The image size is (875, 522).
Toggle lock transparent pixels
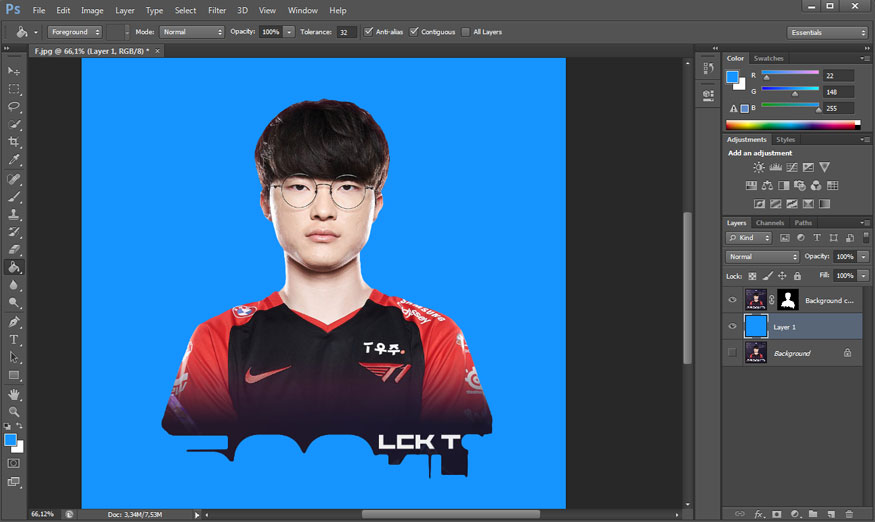point(752,276)
